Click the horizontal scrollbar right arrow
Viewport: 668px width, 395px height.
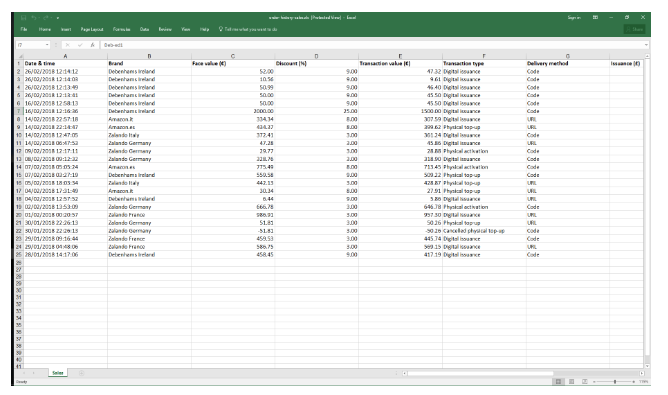(642, 373)
